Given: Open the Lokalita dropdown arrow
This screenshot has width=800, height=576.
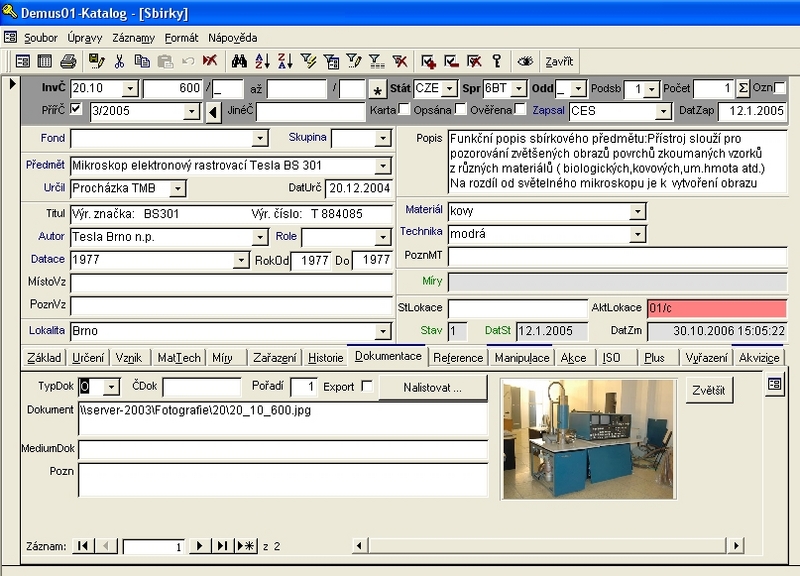Looking at the screenshot, I should (383, 331).
